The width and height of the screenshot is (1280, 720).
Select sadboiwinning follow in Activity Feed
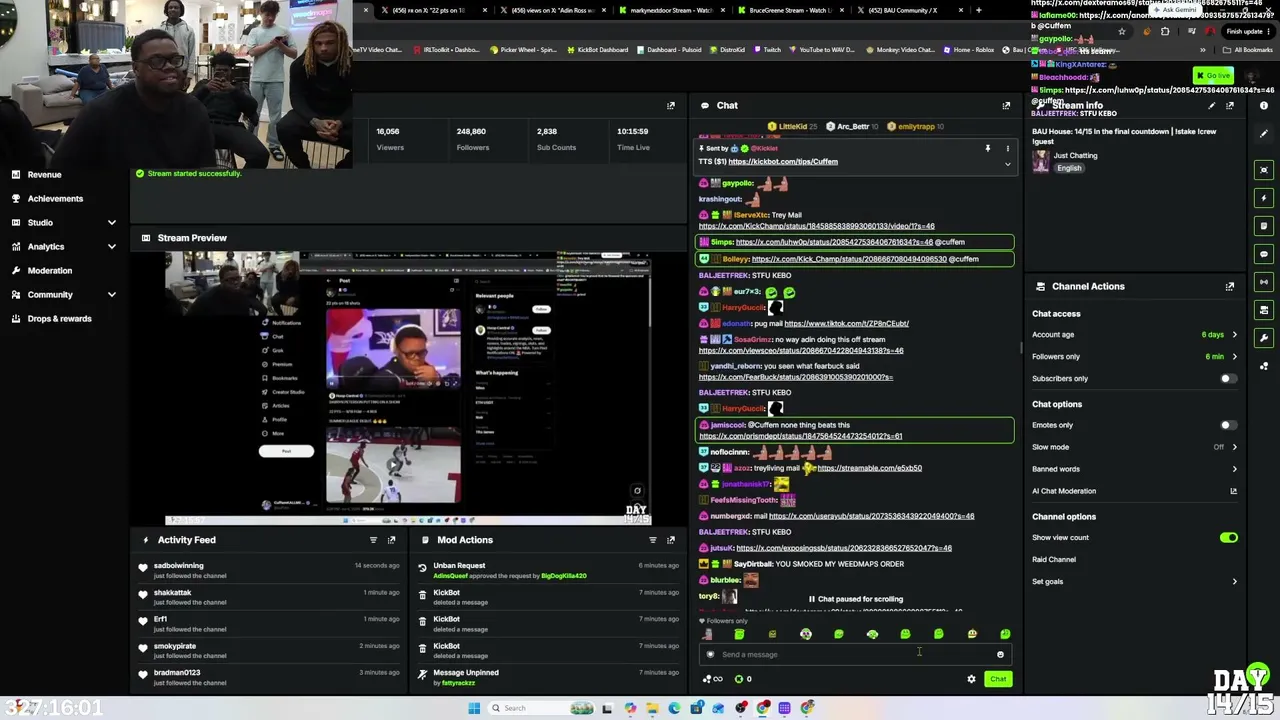pos(267,570)
